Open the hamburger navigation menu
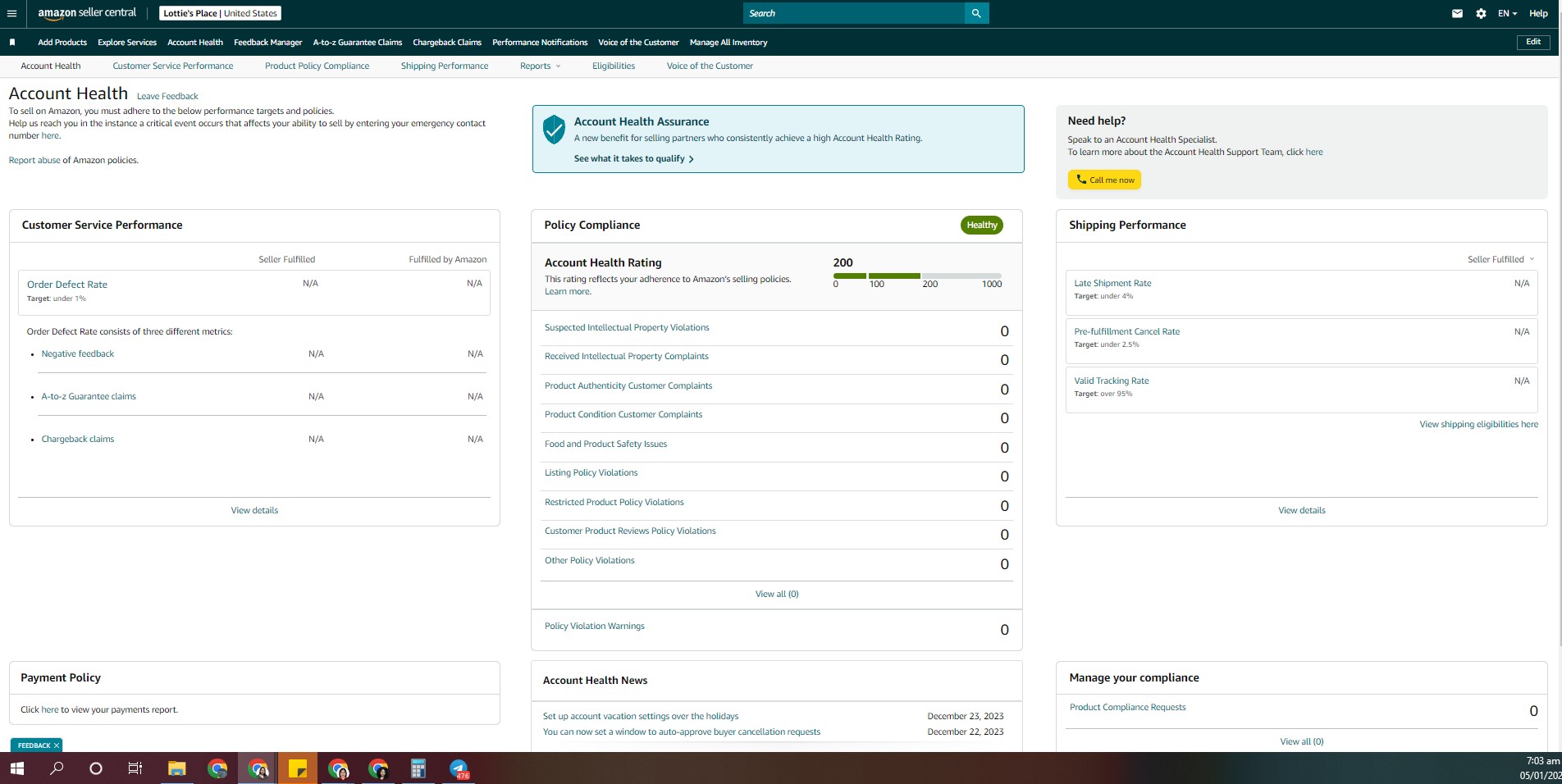 click(x=11, y=13)
